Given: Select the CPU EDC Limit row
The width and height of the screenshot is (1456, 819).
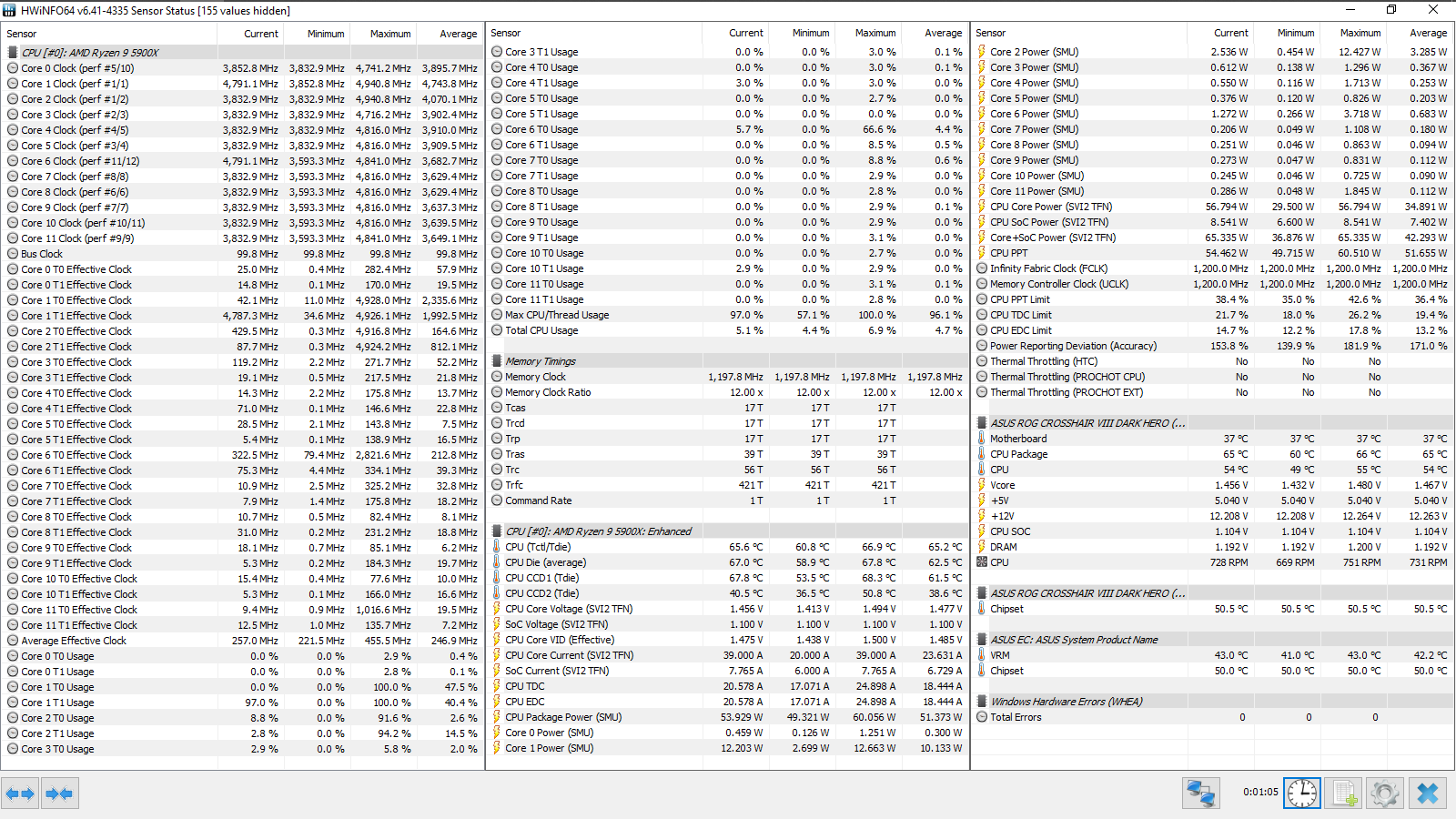Looking at the screenshot, I should point(1212,330).
